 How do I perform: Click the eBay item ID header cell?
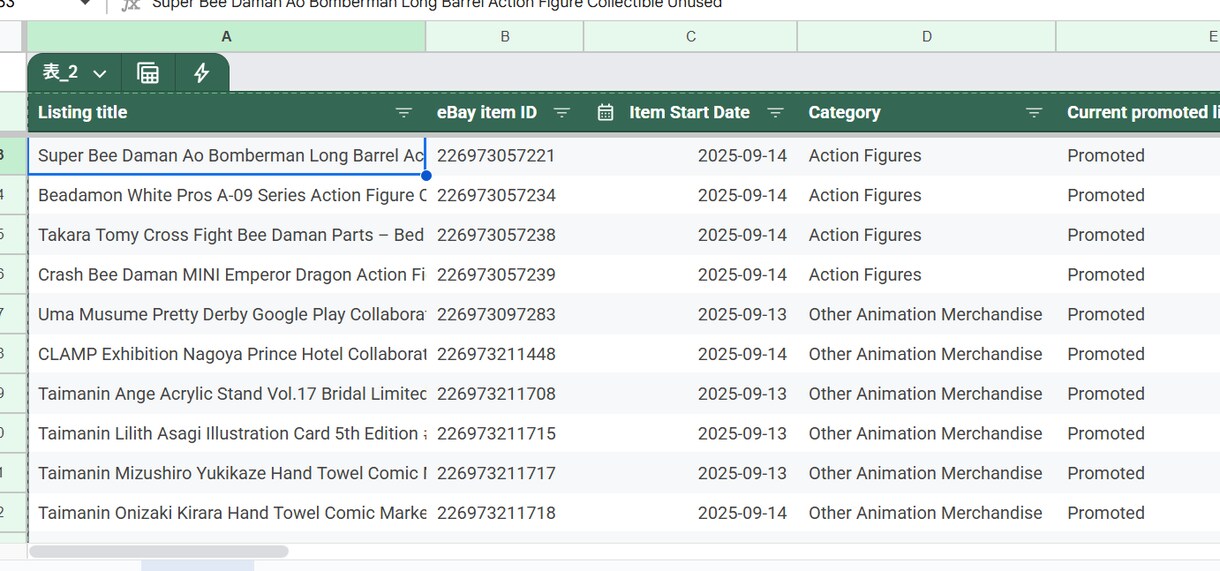coord(505,112)
